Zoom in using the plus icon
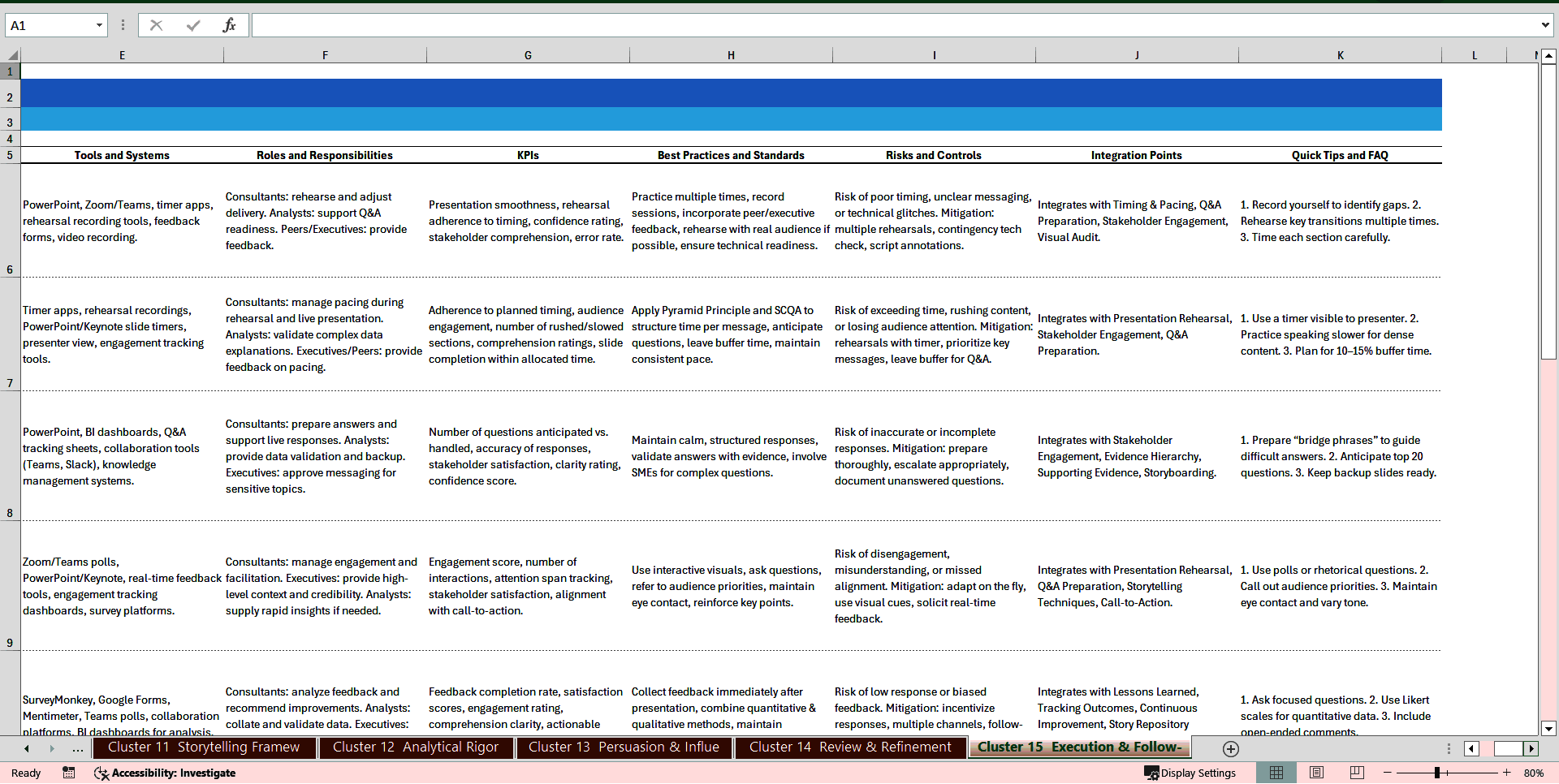This screenshot has width=1559, height=784. (1506, 773)
